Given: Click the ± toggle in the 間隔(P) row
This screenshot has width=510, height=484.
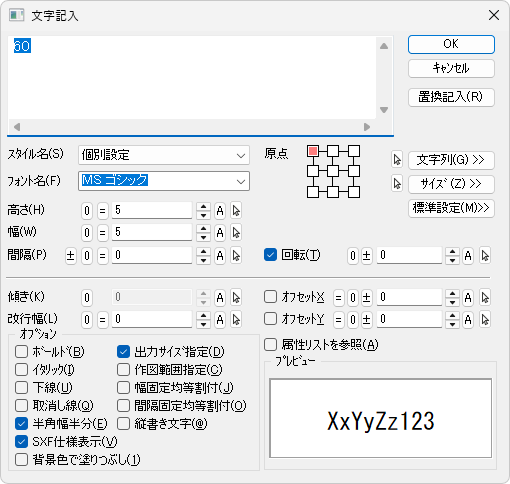Looking at the screenshot, I should point(70,256).
